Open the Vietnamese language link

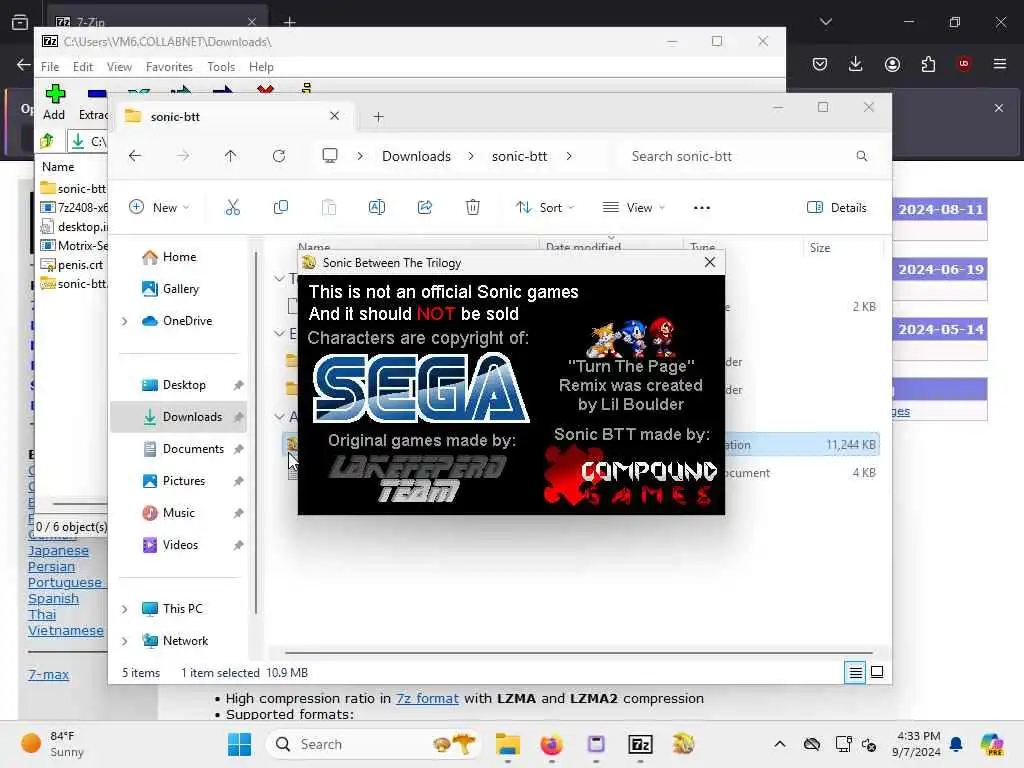[66, 631]
